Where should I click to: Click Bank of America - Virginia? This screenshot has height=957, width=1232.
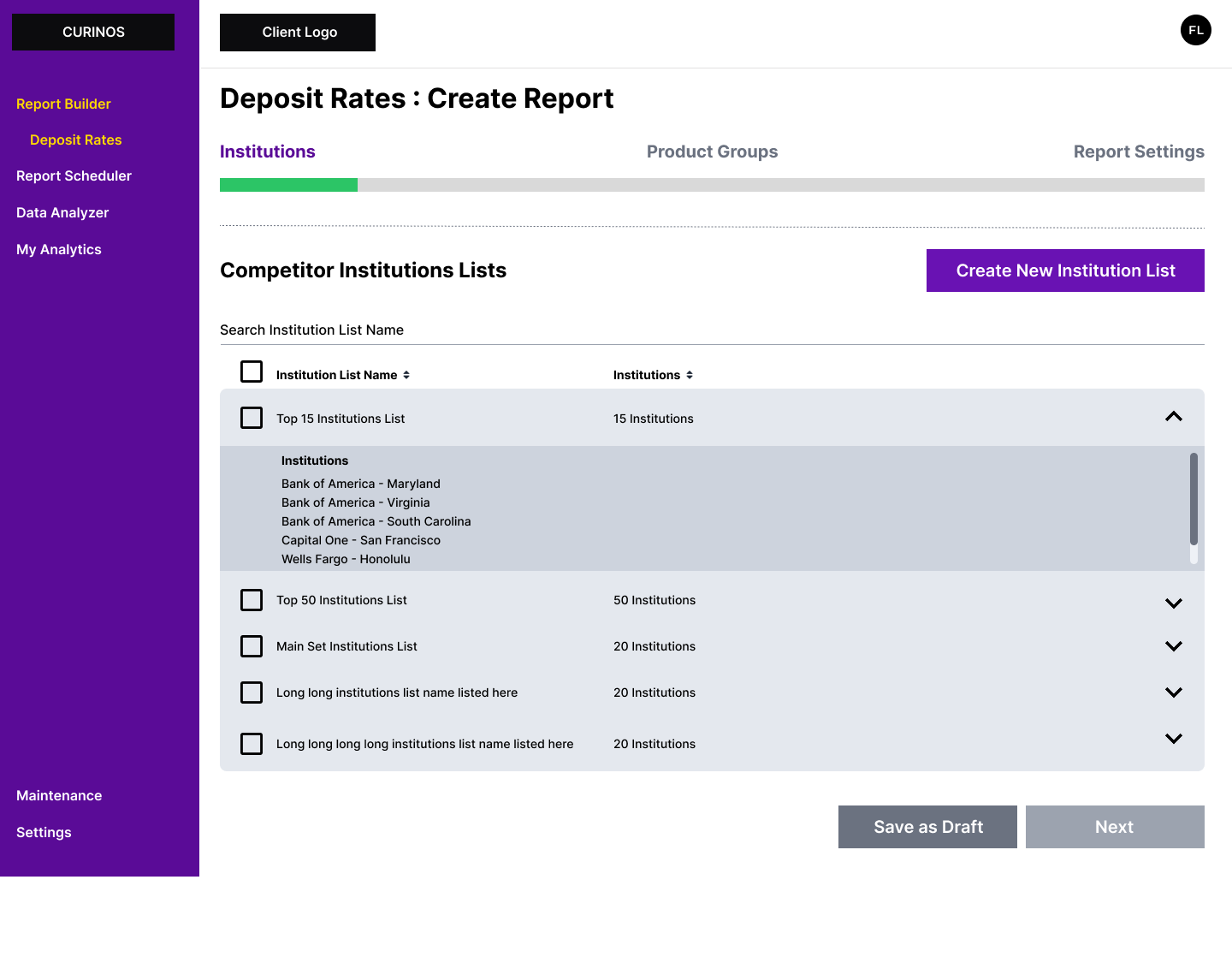click(x=356, y=502)
